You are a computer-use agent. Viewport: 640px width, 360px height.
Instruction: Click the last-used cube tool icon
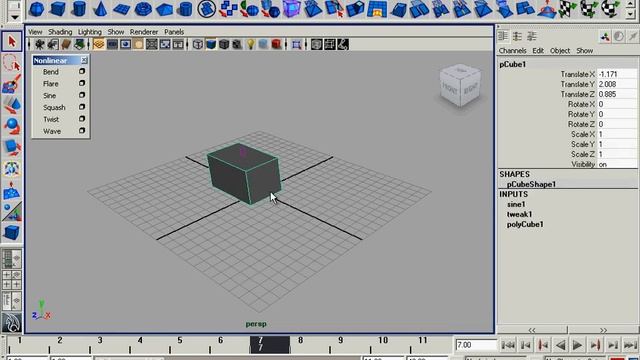tap(12, 233)
